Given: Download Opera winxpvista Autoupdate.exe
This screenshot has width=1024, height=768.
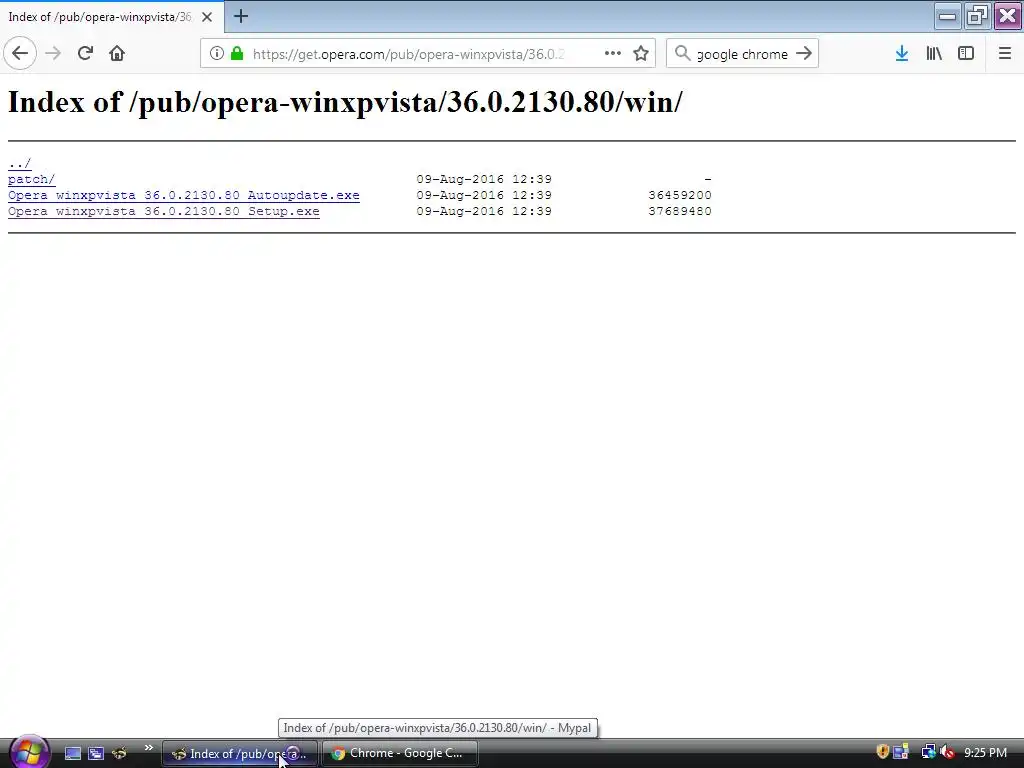Looking at the screenshot, I should pyautogui.click(x=184, y=195).
